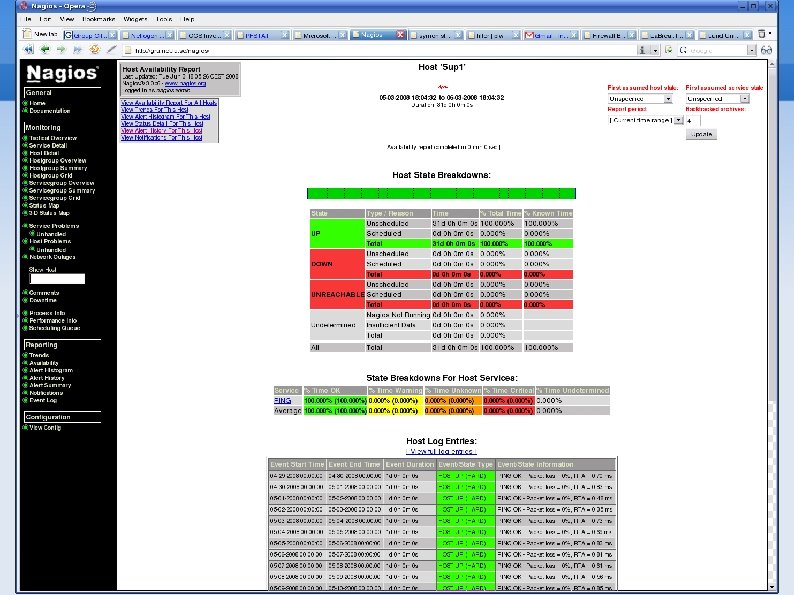Open View Trends For This Host link
This screenshot has width=794, height=595.
coord(155,109)
